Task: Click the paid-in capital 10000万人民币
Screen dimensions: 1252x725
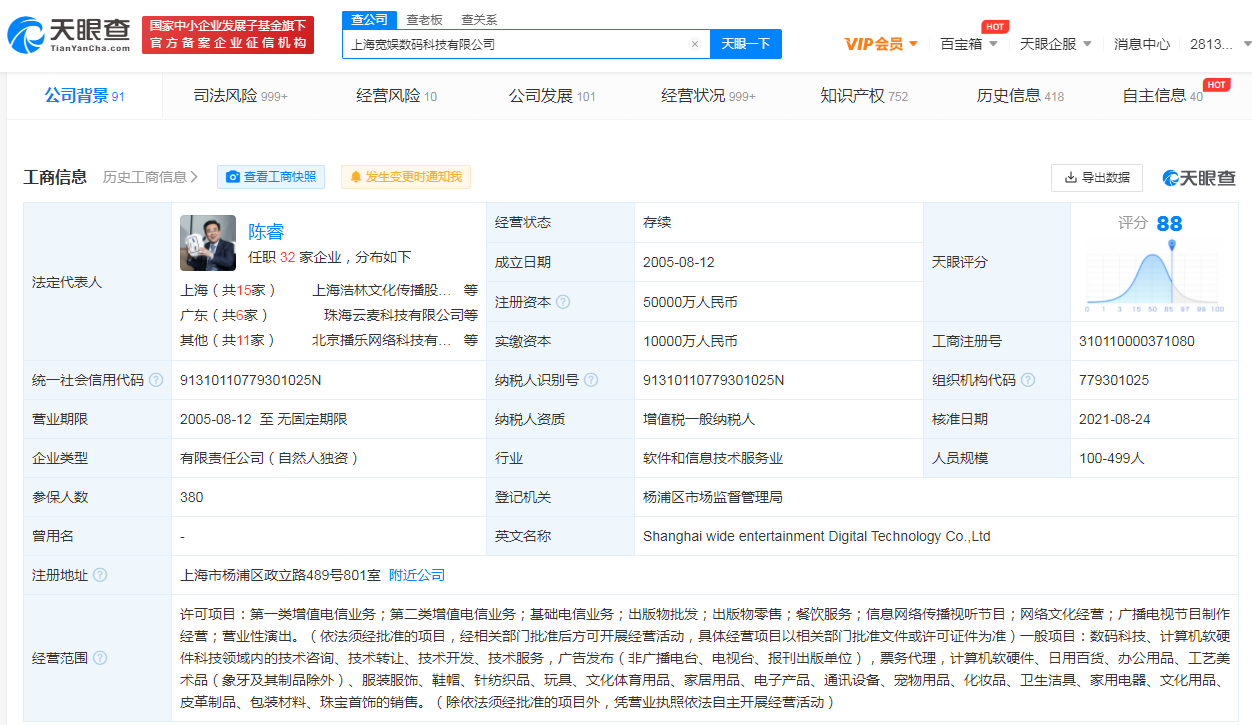Action: pyautogui.click(x=690, y=341)
